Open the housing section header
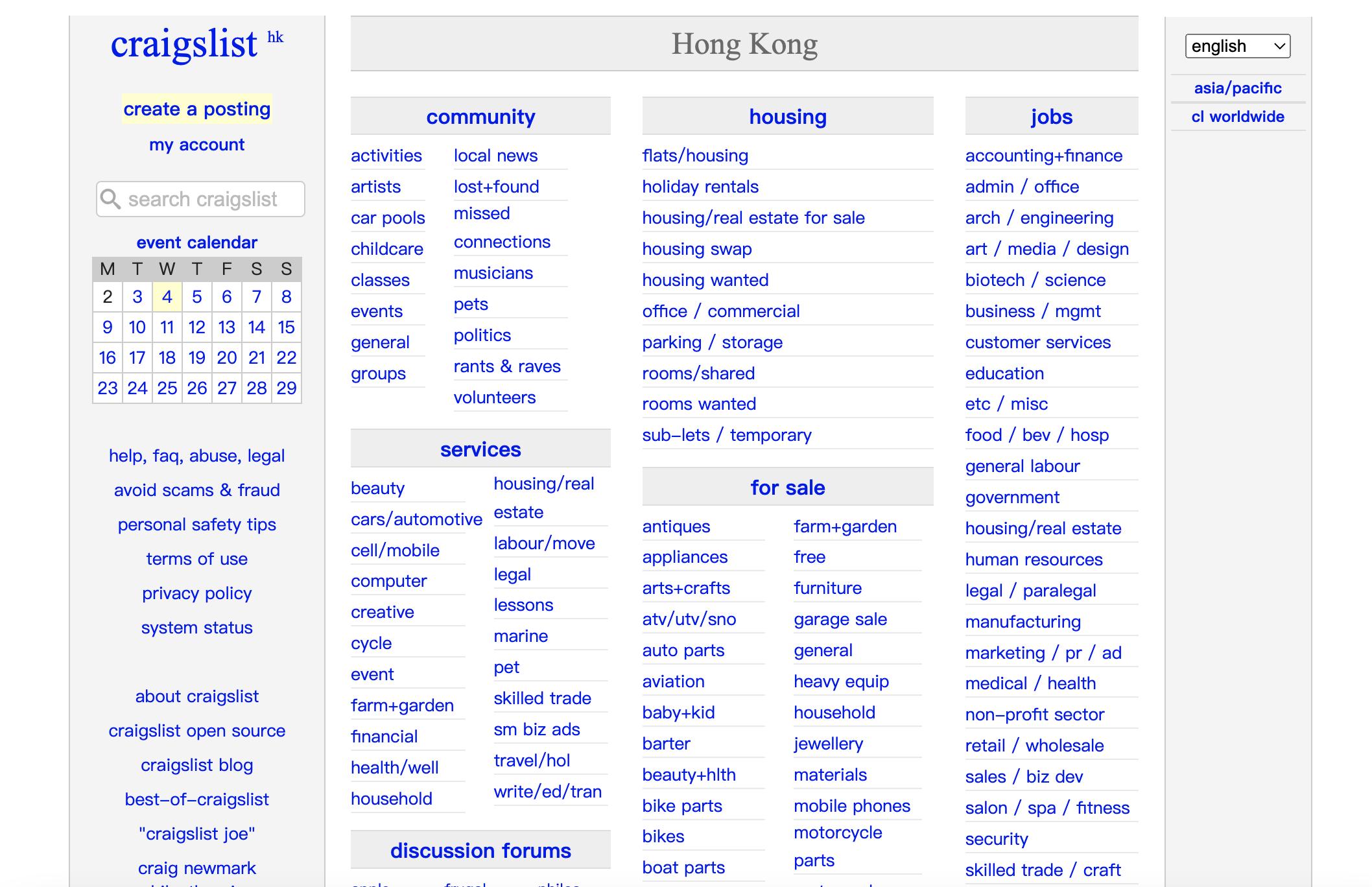This screenshot has height=887, width=1372. point(787,117)
